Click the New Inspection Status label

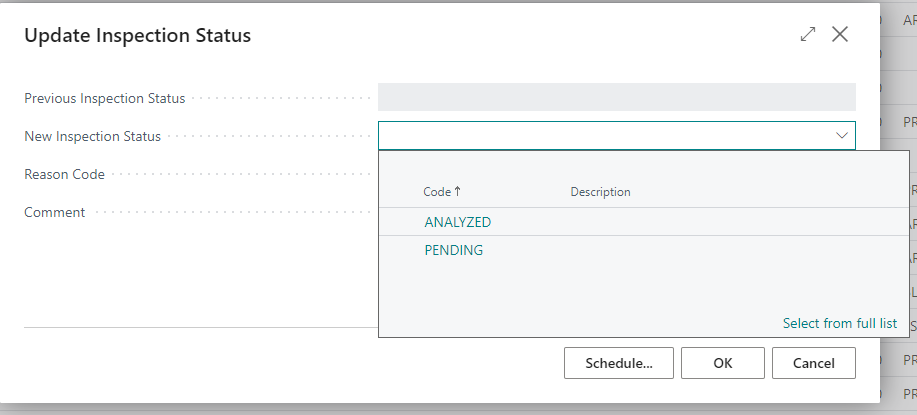92,136
